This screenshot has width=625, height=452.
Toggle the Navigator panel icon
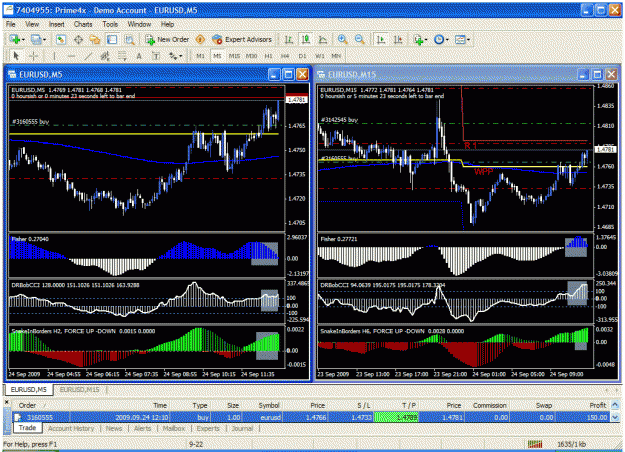point(95,39)
